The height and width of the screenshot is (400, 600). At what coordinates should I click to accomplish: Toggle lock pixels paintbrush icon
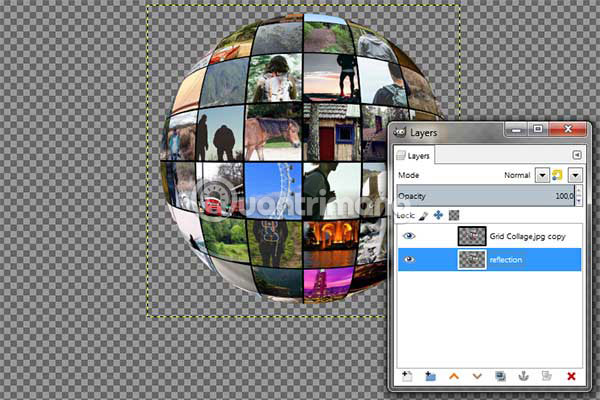(423, 215)
